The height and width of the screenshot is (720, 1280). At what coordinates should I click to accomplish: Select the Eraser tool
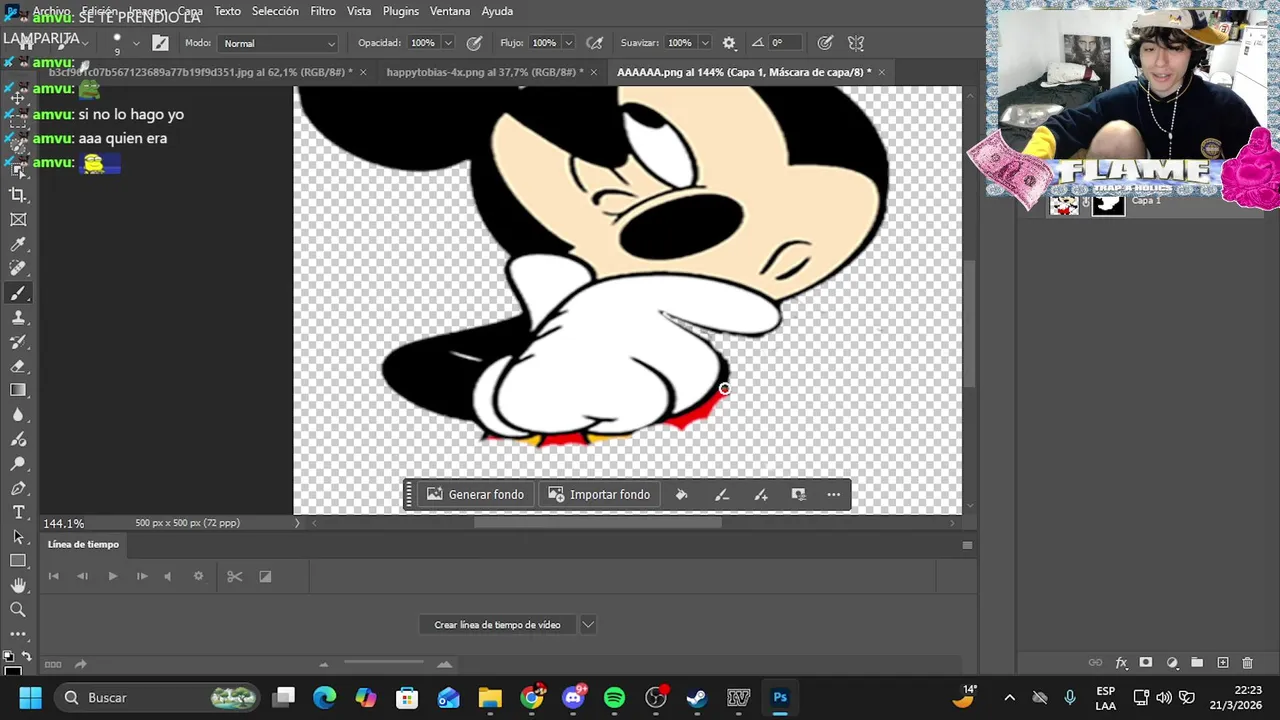(18, 366)
